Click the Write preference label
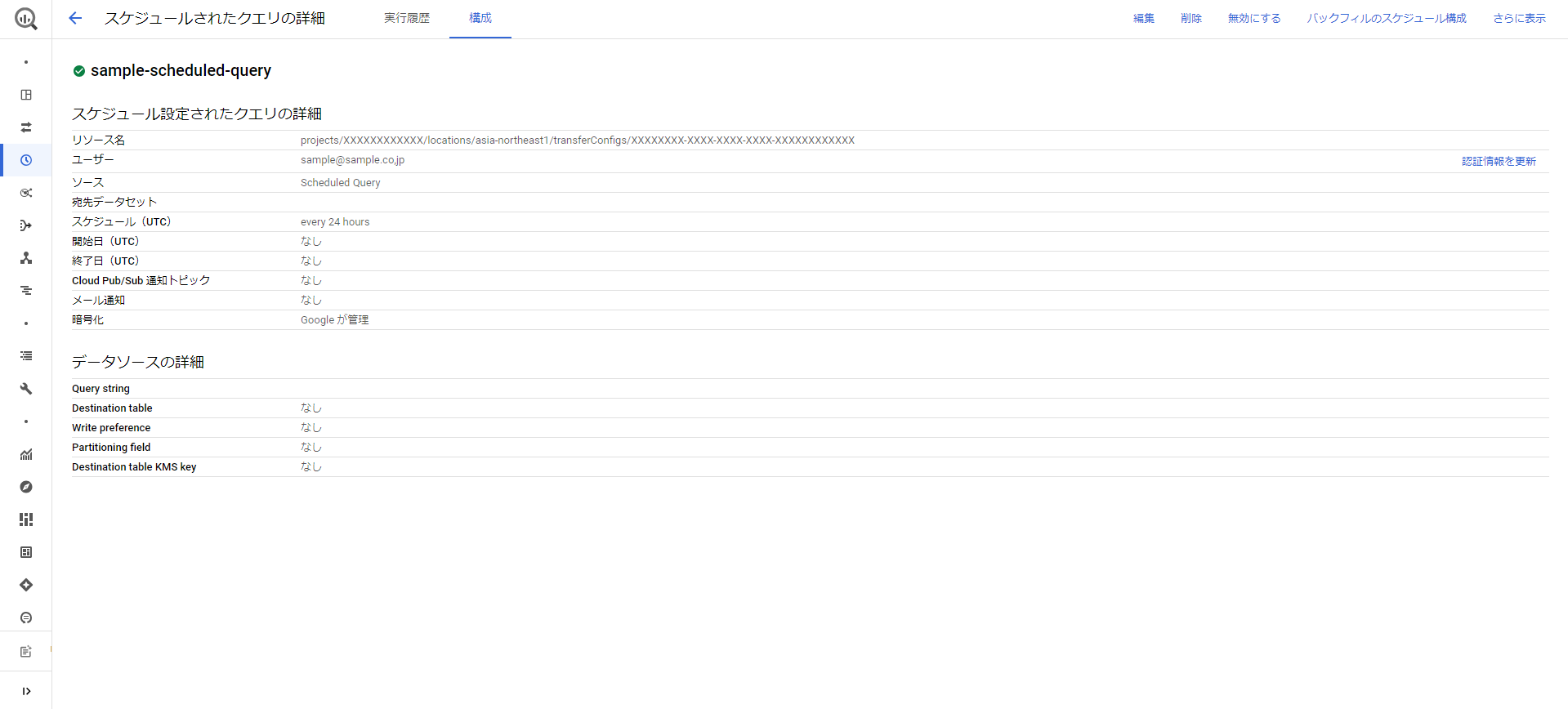The height and width of the screenshot is (709, 1568). click(x=111, y=428)
